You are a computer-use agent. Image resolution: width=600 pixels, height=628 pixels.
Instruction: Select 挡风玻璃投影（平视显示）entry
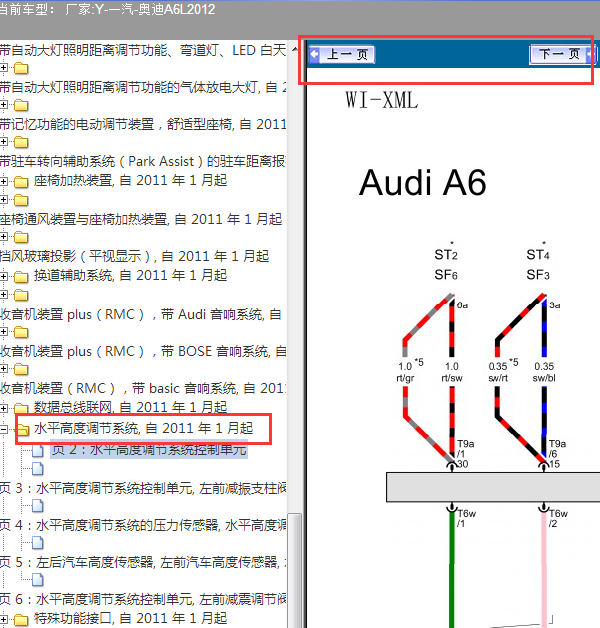coord(135,256)
